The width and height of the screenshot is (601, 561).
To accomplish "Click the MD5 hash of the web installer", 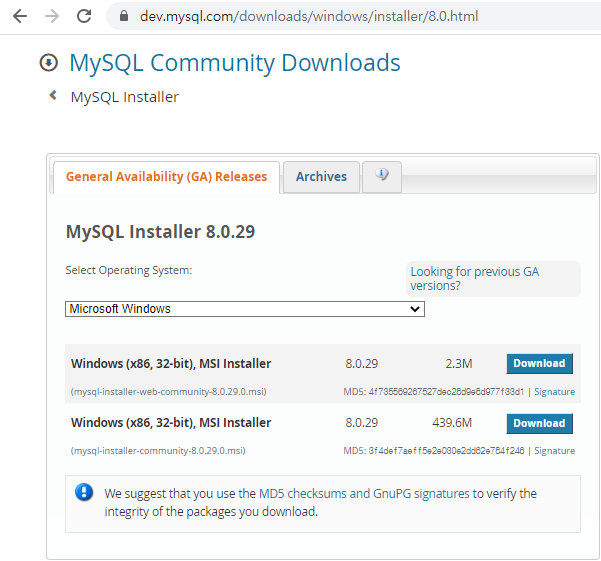I will pyautogui.click(x=446, y=392).
